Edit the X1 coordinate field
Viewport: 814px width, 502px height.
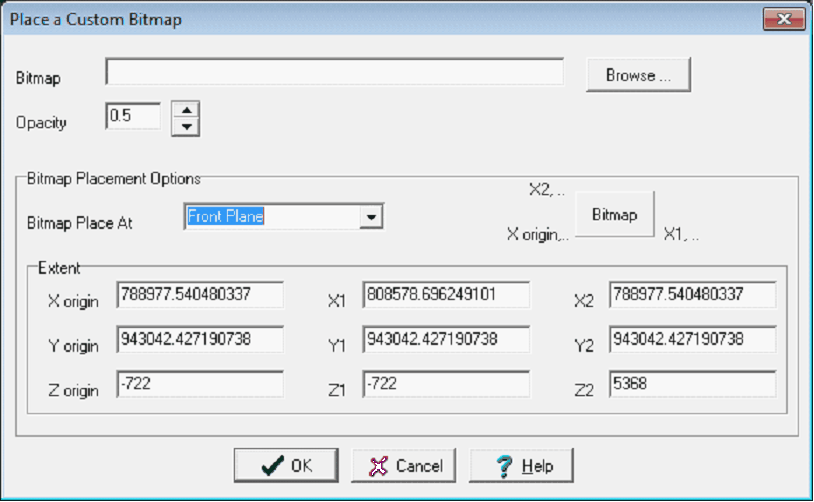pyautogui.click(x=446, y=295)
